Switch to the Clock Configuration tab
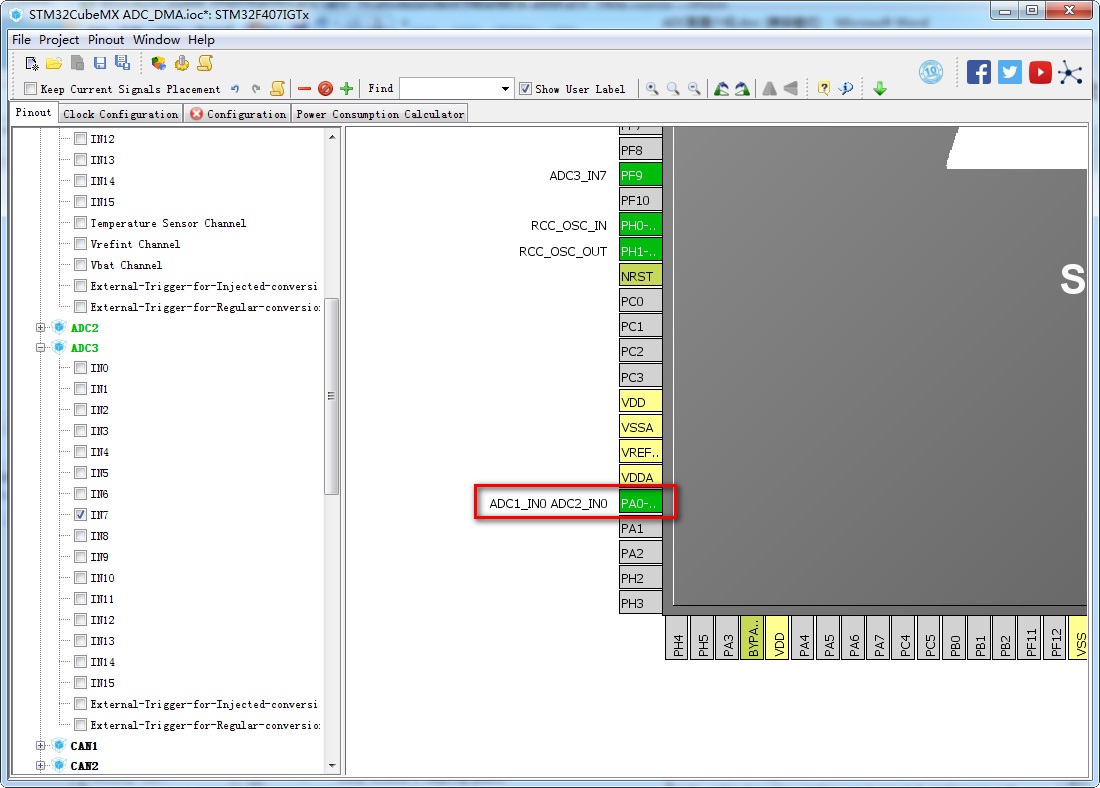The width and height of the screenshot is (1100, 788). (x=120, y=114)
